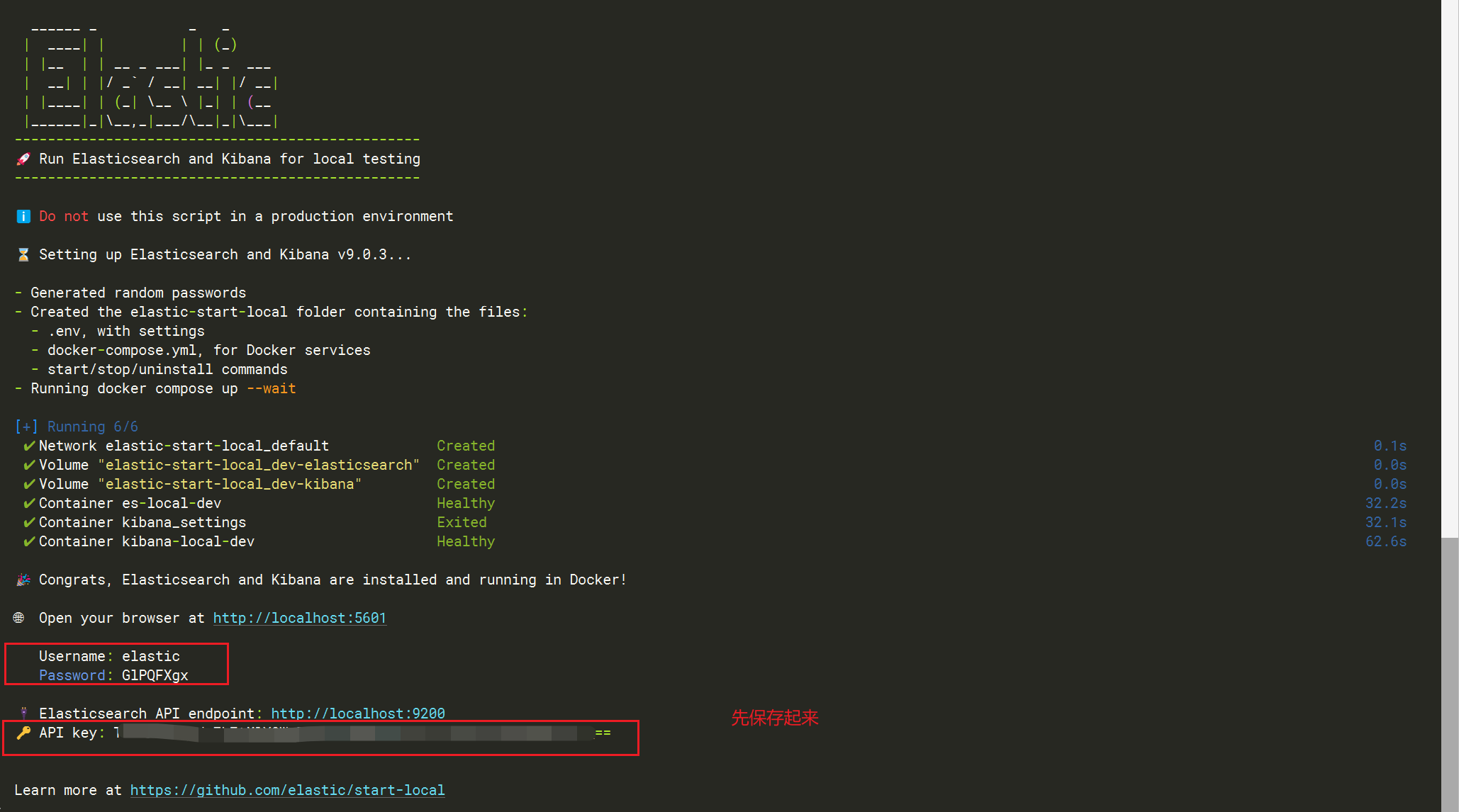1459x812 pixels.
Task: Click the volume name "elastic-start-local_dev-kibana"
Action: (x=230, y=484)
